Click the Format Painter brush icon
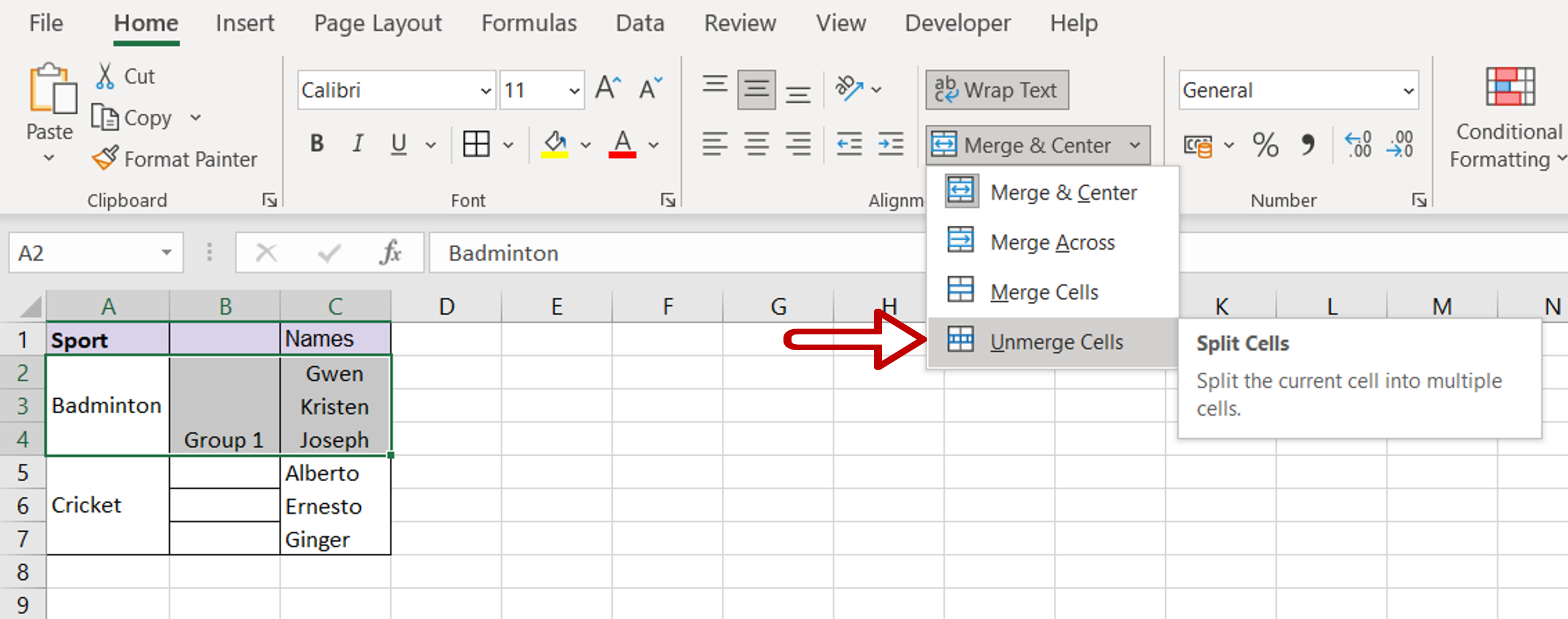The image size is (1568, 619). [104, 158]
